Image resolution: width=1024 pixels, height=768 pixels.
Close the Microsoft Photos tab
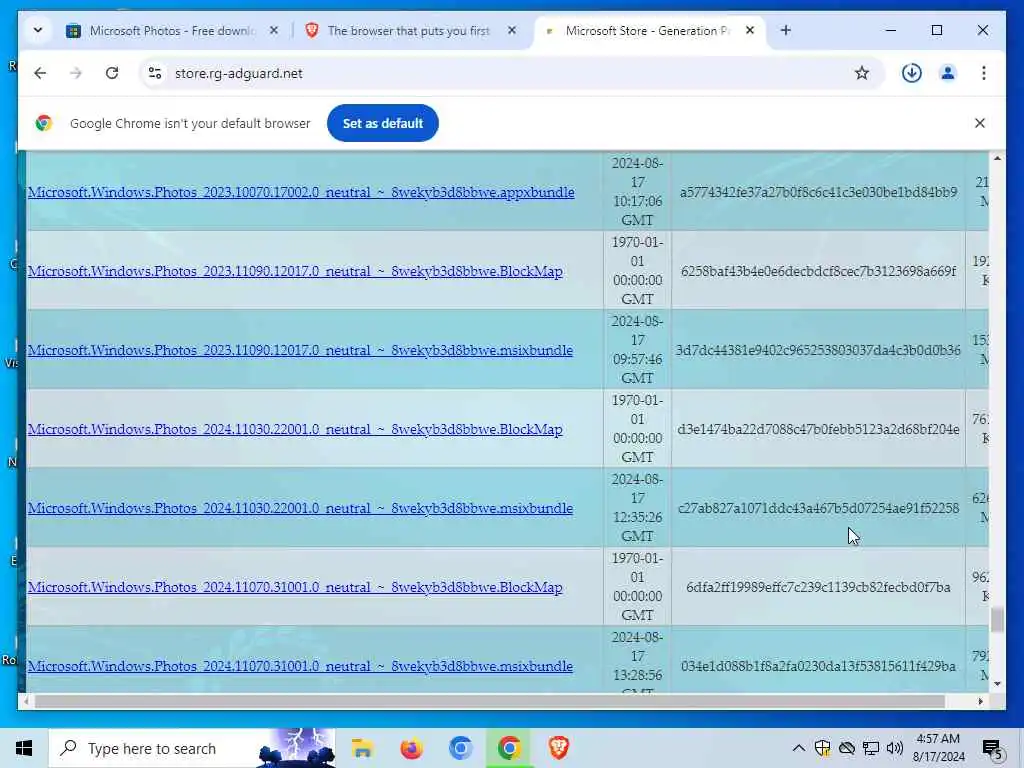click(274, 30)
